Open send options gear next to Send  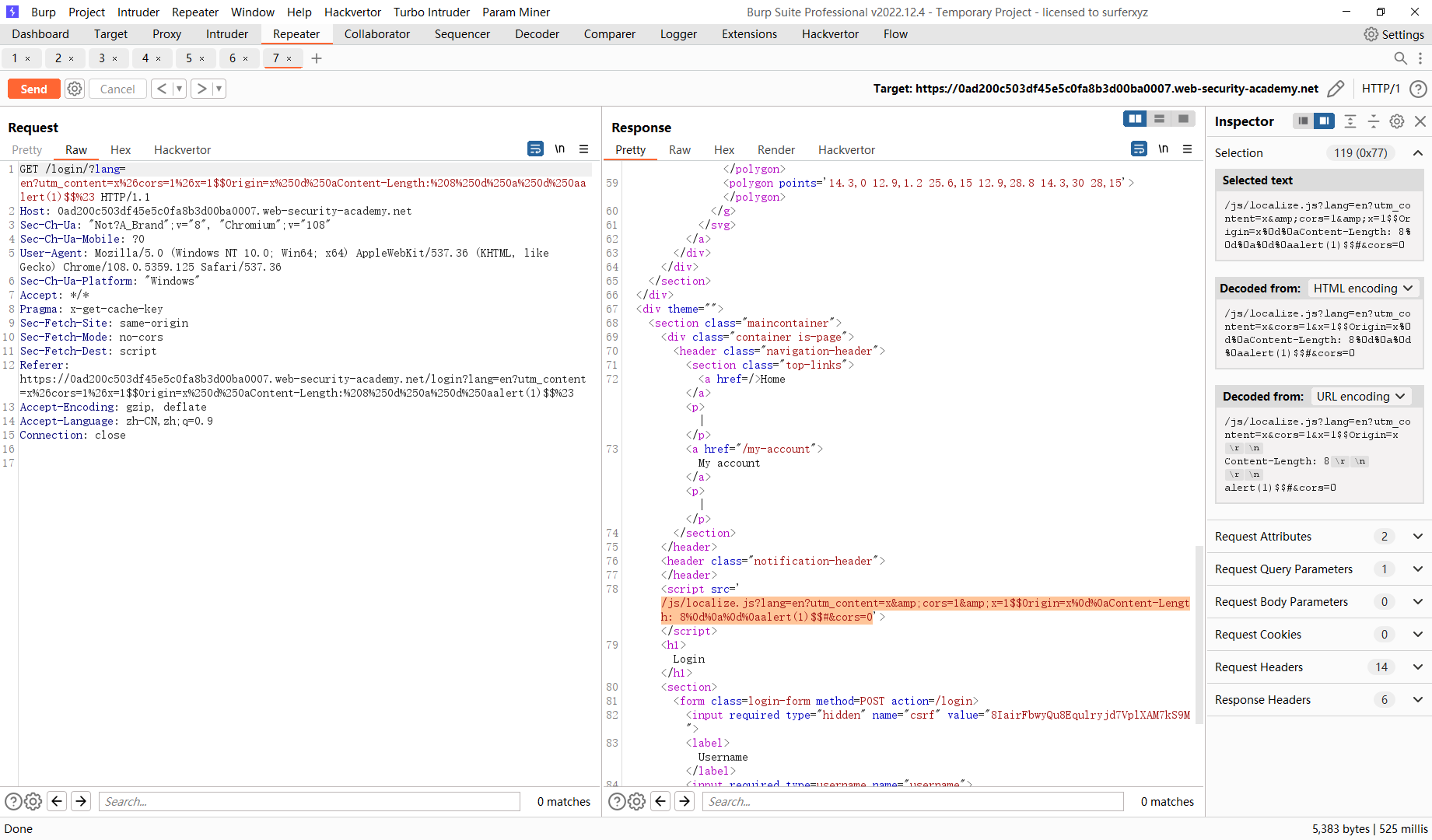coord(75,89)
